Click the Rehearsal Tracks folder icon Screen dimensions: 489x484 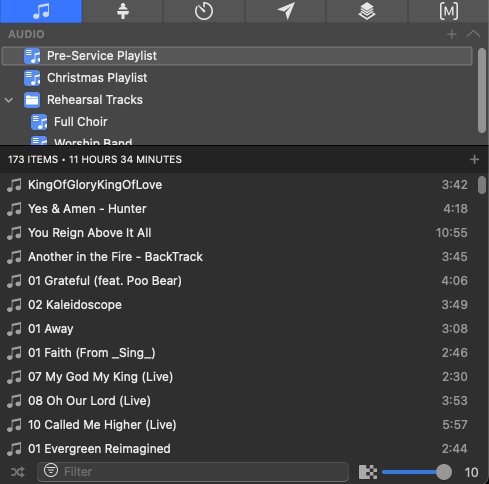(32, 100)
